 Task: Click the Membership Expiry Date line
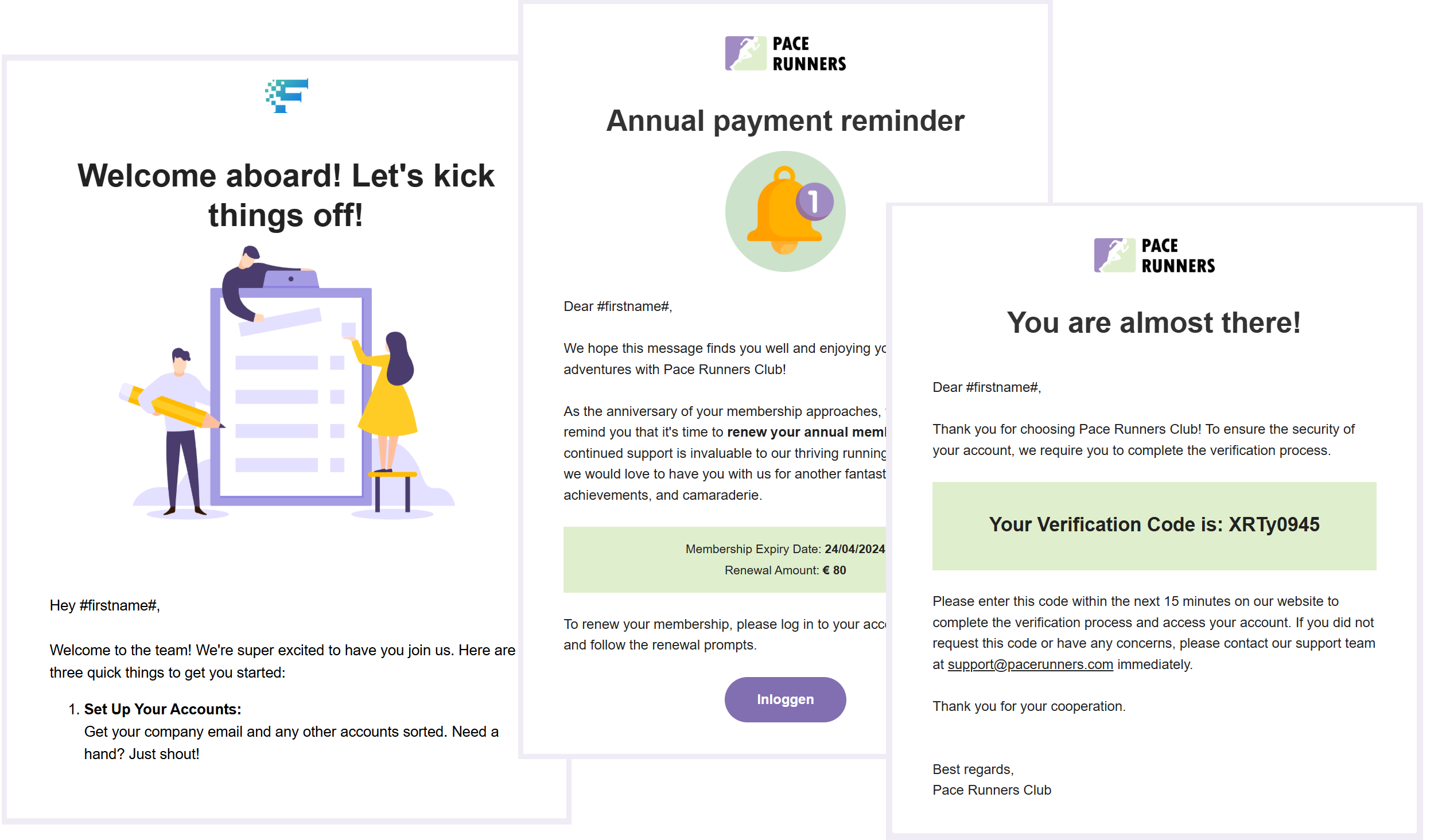tap(784, 549)
